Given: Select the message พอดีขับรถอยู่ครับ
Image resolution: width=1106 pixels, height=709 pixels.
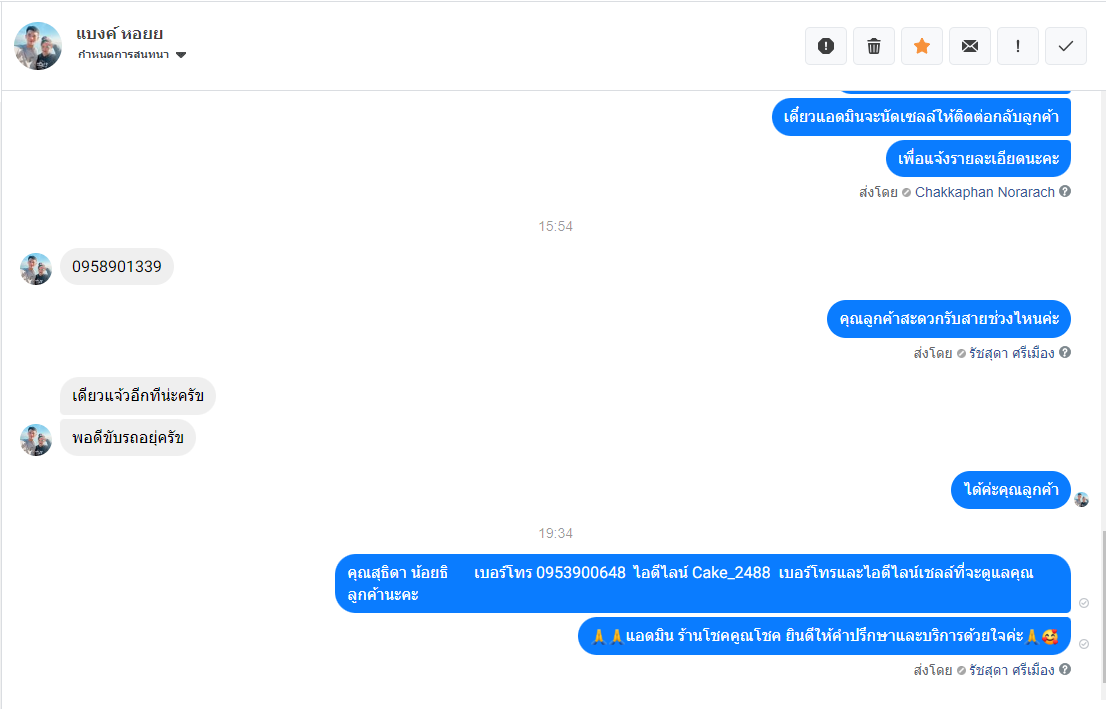Looking at the screenshot, I should click(128, 437).
